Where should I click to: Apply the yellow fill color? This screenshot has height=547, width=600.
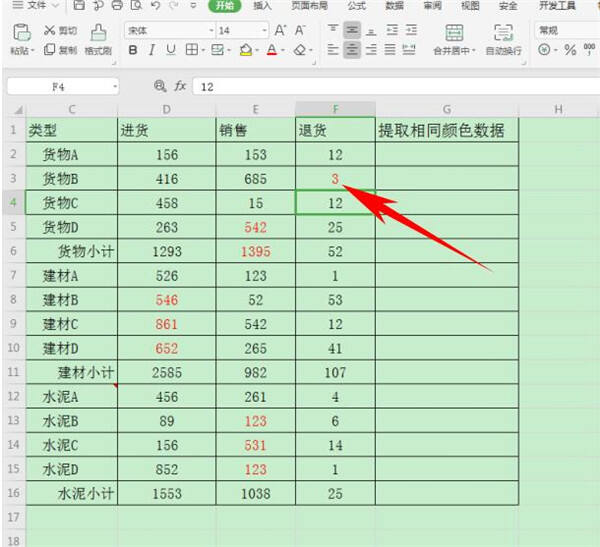[246, 50]
